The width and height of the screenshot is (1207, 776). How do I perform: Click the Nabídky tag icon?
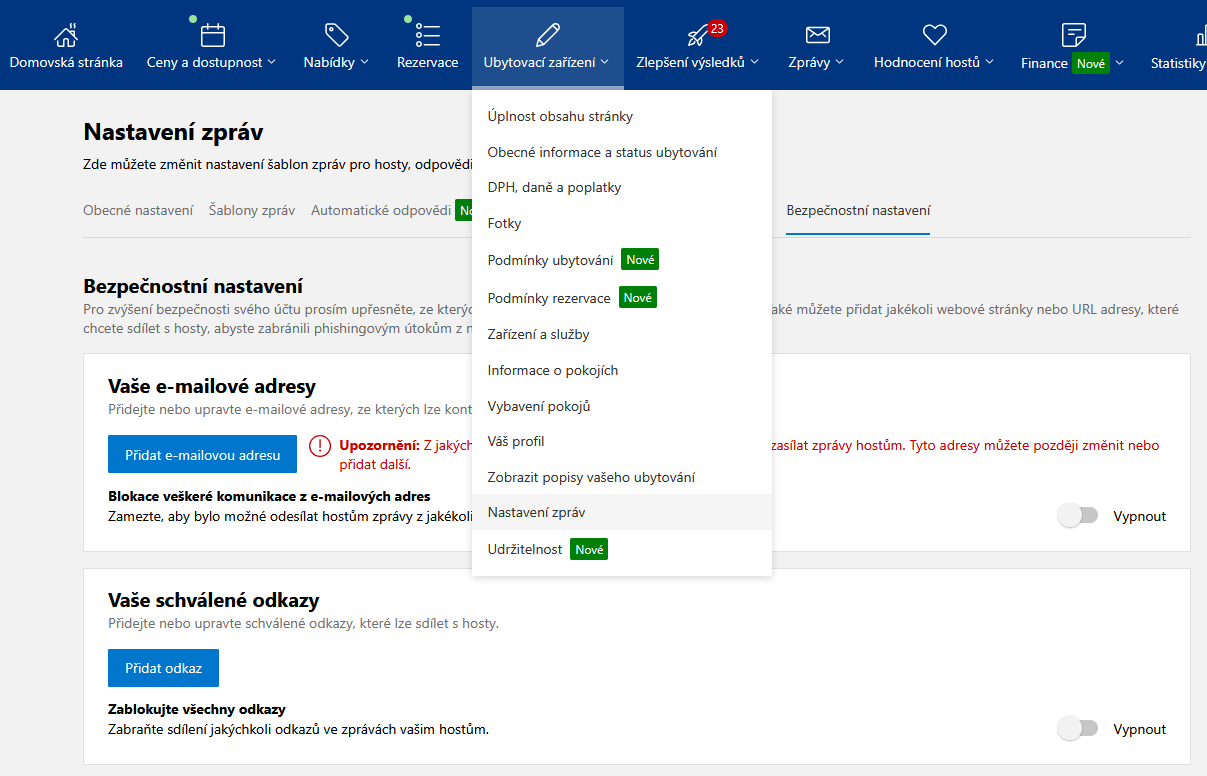[335, 33]
